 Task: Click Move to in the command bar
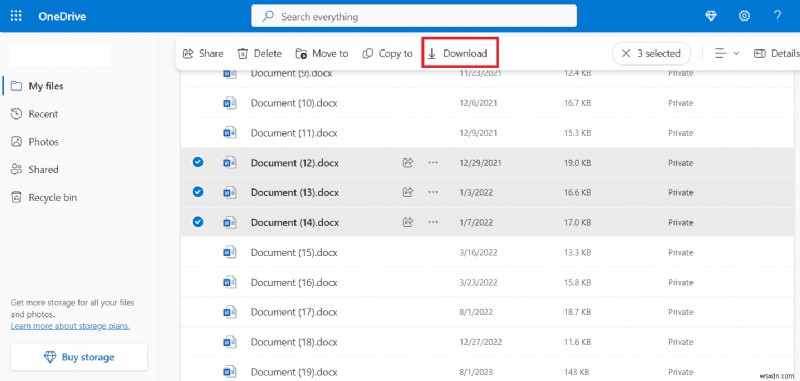322,53
